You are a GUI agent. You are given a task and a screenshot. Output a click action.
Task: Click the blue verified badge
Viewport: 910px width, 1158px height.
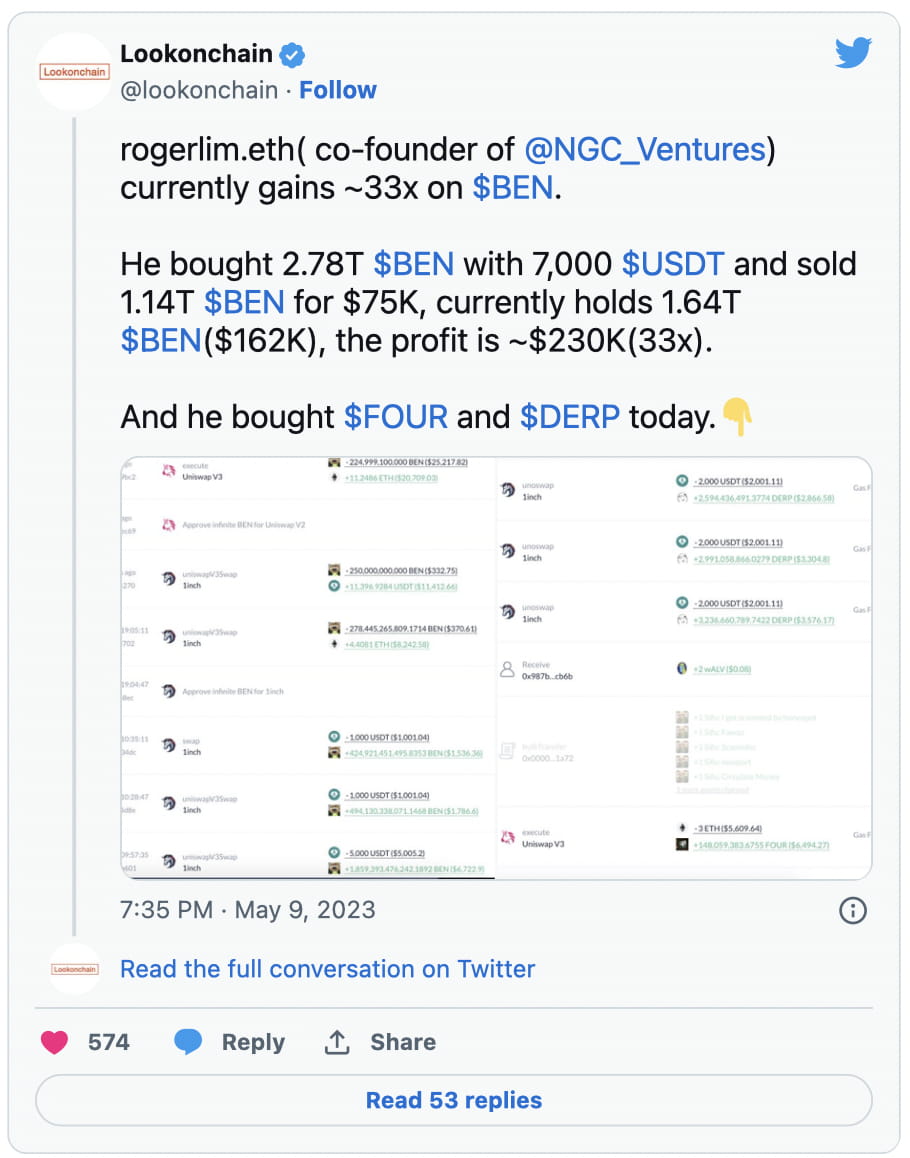[293, 54]
